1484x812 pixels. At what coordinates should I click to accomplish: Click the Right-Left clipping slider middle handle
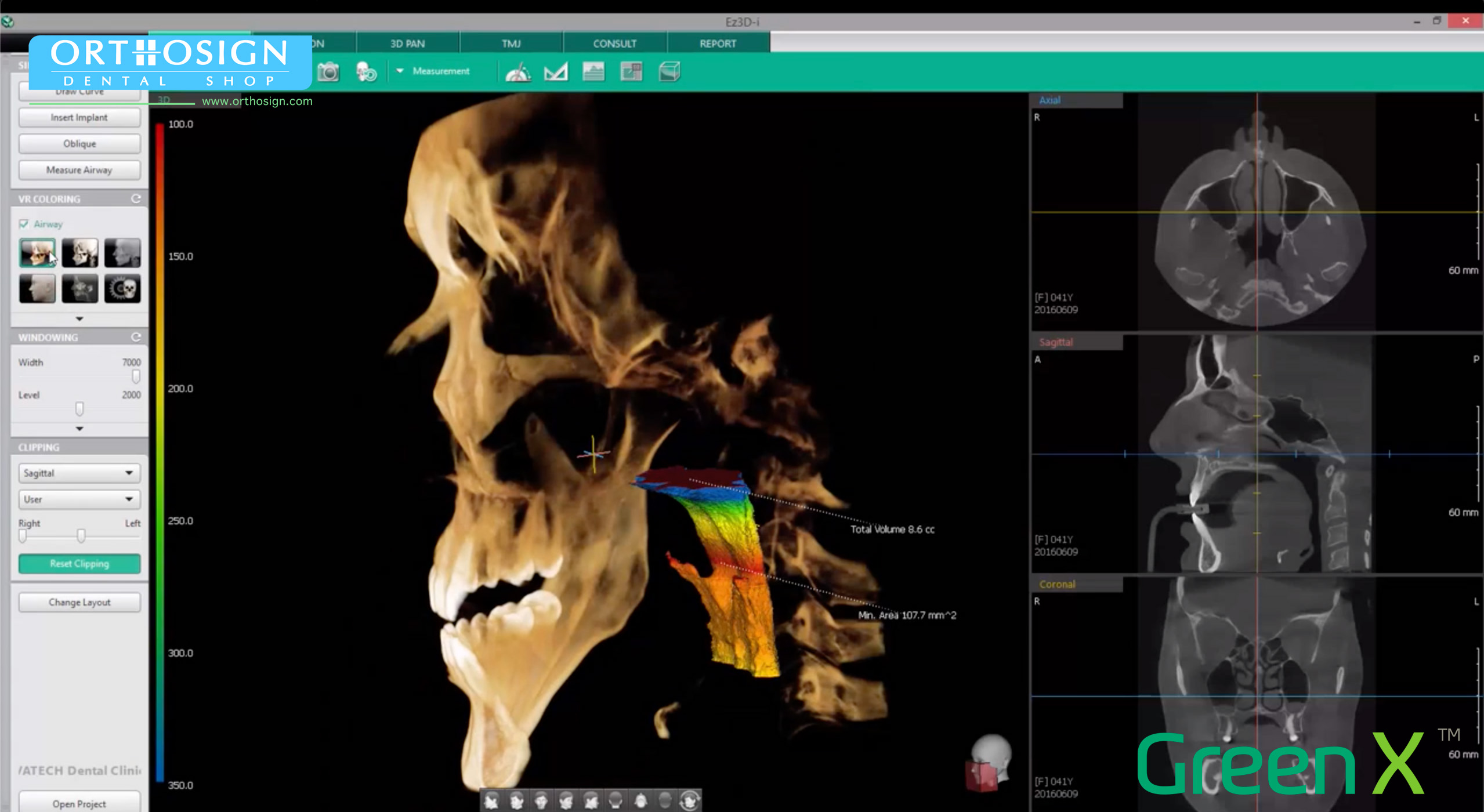pos(81,536)
